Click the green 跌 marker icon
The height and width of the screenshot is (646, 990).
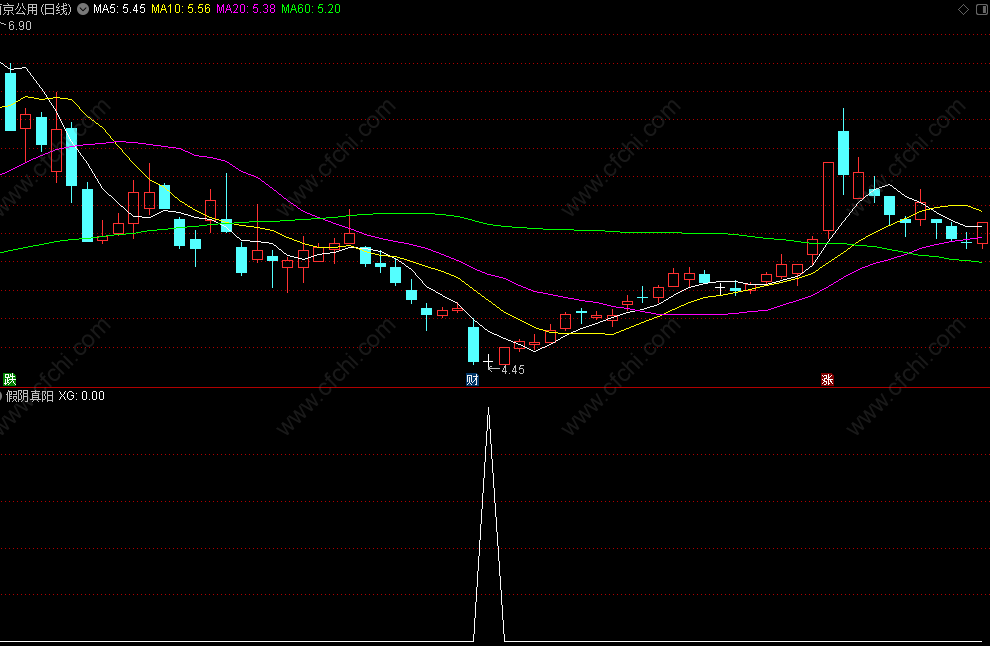(9, 379)
